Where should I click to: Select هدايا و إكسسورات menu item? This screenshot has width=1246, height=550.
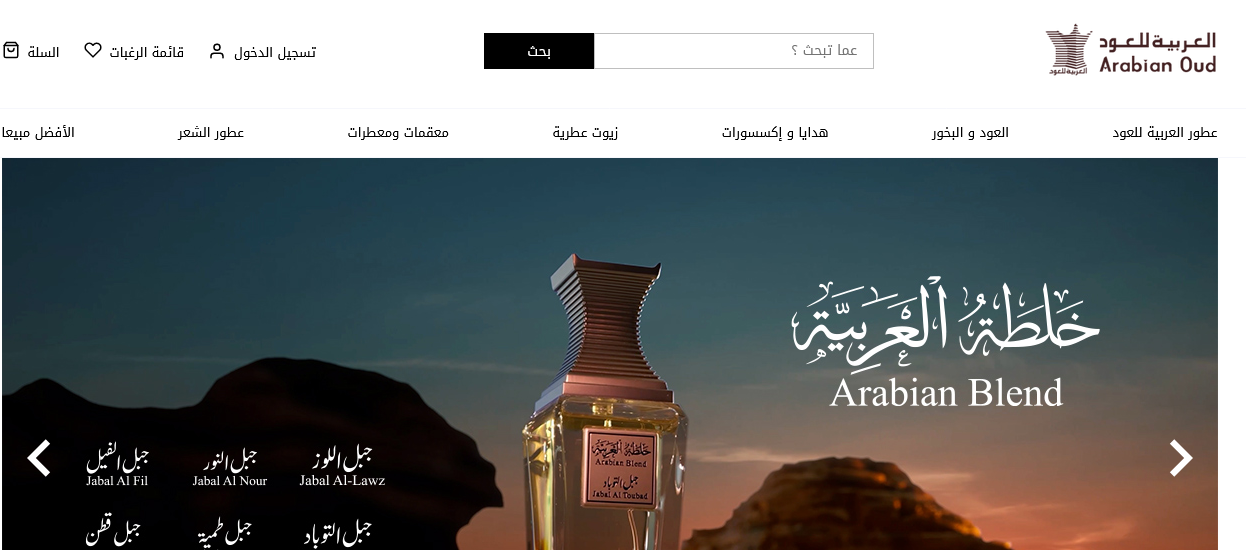[775, 133]
